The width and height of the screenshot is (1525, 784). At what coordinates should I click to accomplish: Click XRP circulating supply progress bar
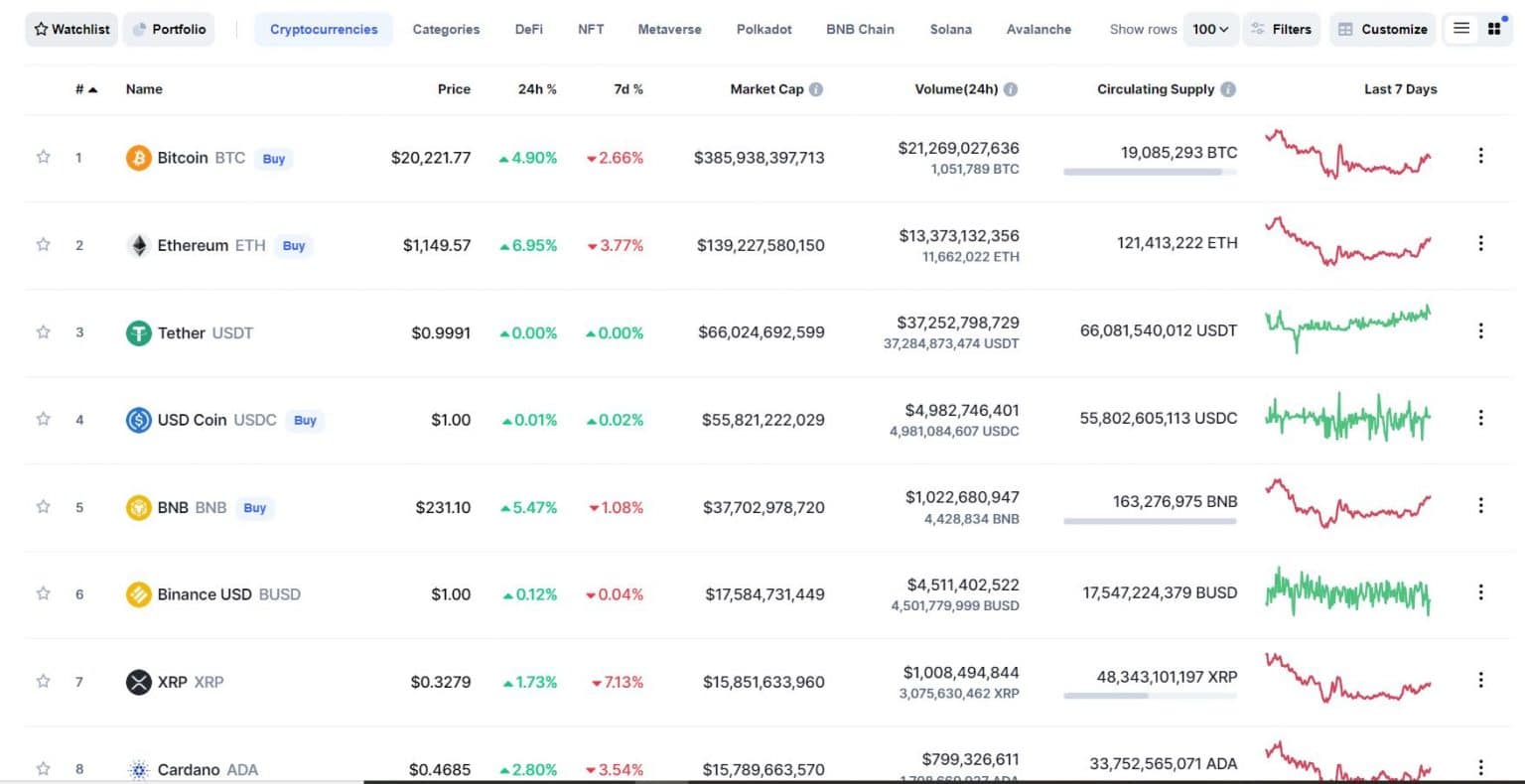coord(1150,696)
